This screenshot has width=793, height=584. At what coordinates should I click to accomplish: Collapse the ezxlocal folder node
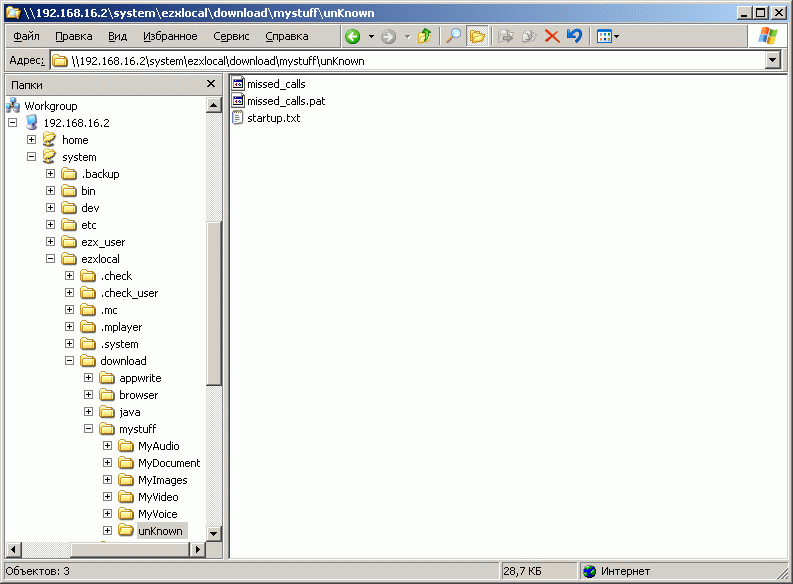50,258
